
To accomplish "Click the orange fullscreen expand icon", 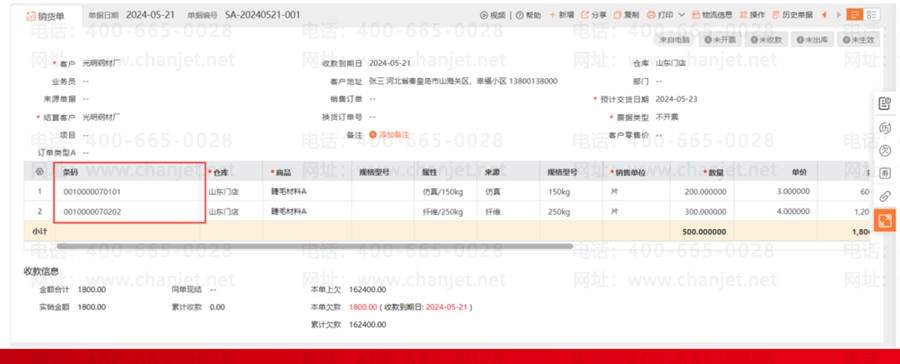I will pos(885,220).
